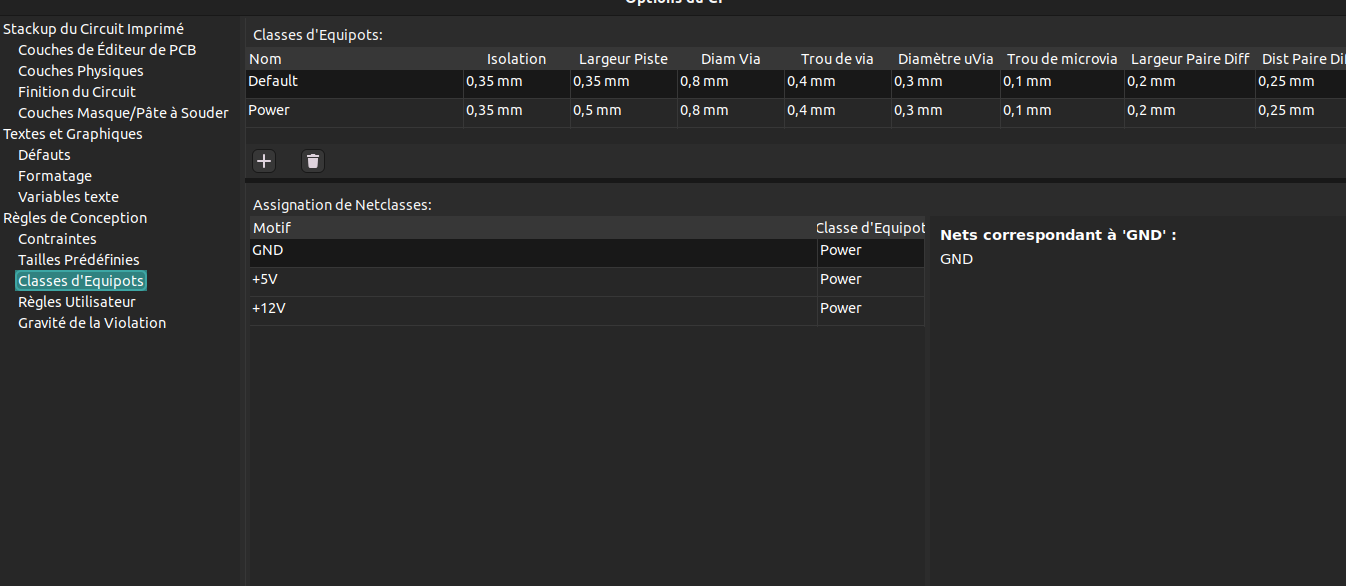Edit Default class Largeur Piste 0,35 mm

(x=624, y=83)
